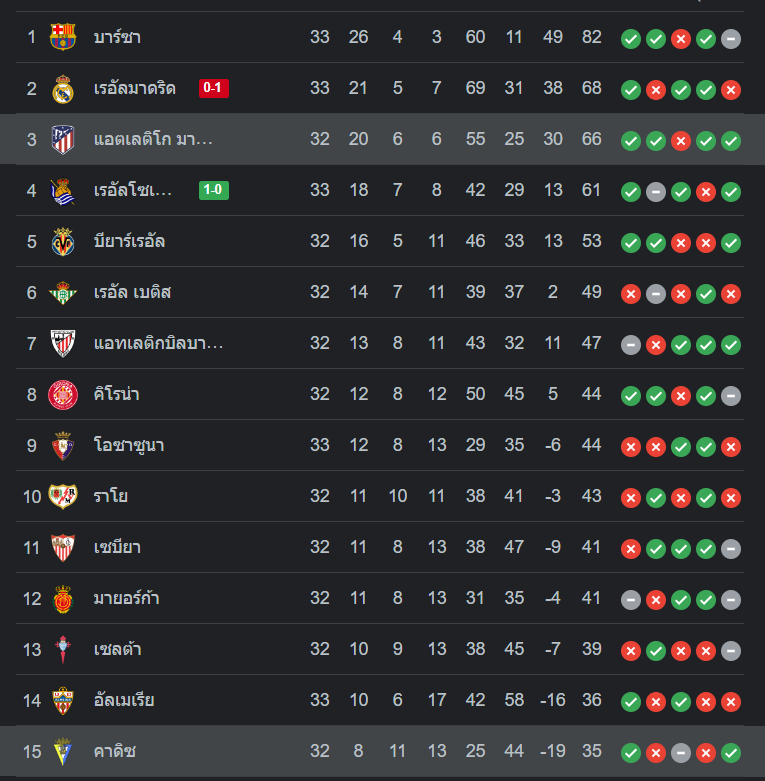
Task: Click the Cádiz club crest
Action: click(63, 752)
